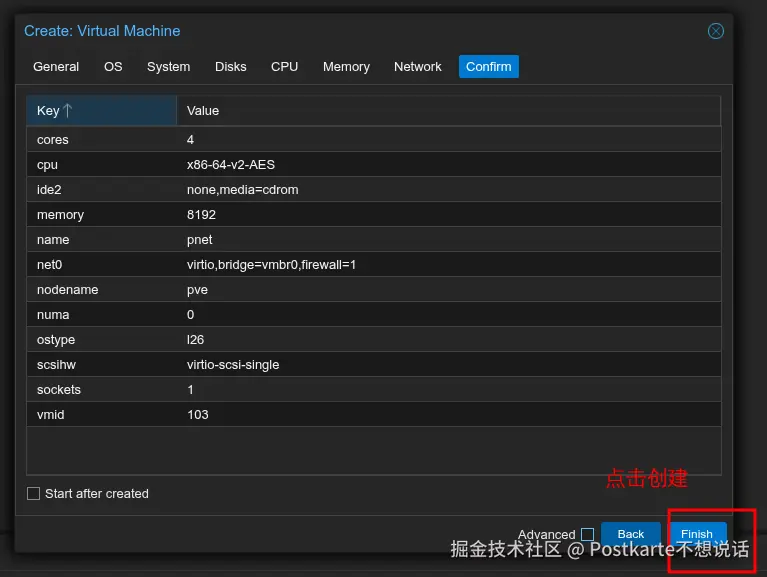Click the Back button
Viewport: 767px width, 577px height.
pyautogui.click(x=631, y=534)
